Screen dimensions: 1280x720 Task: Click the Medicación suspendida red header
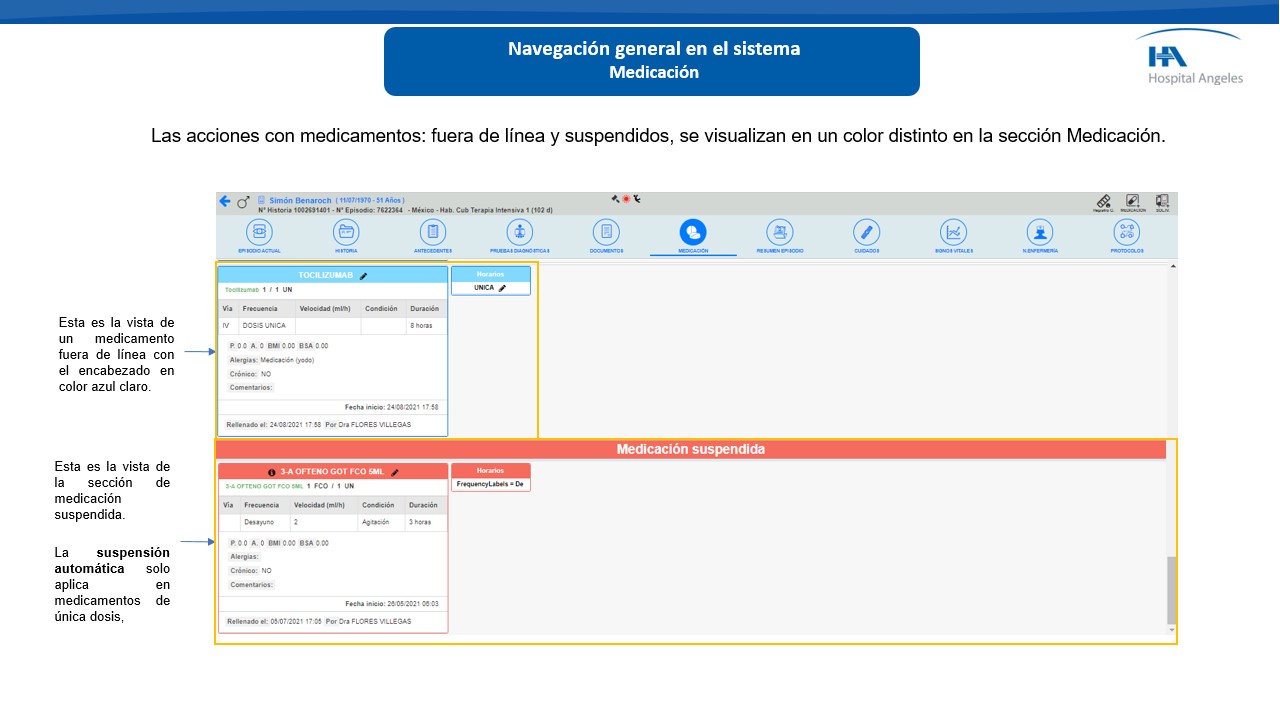pyautogui.click(x=691, y=450)
